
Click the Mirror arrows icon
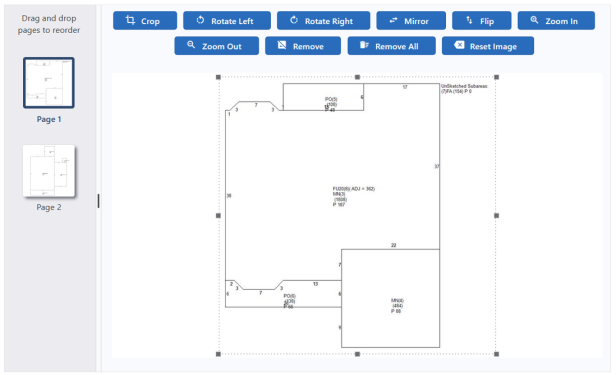(x=393, y=20)
